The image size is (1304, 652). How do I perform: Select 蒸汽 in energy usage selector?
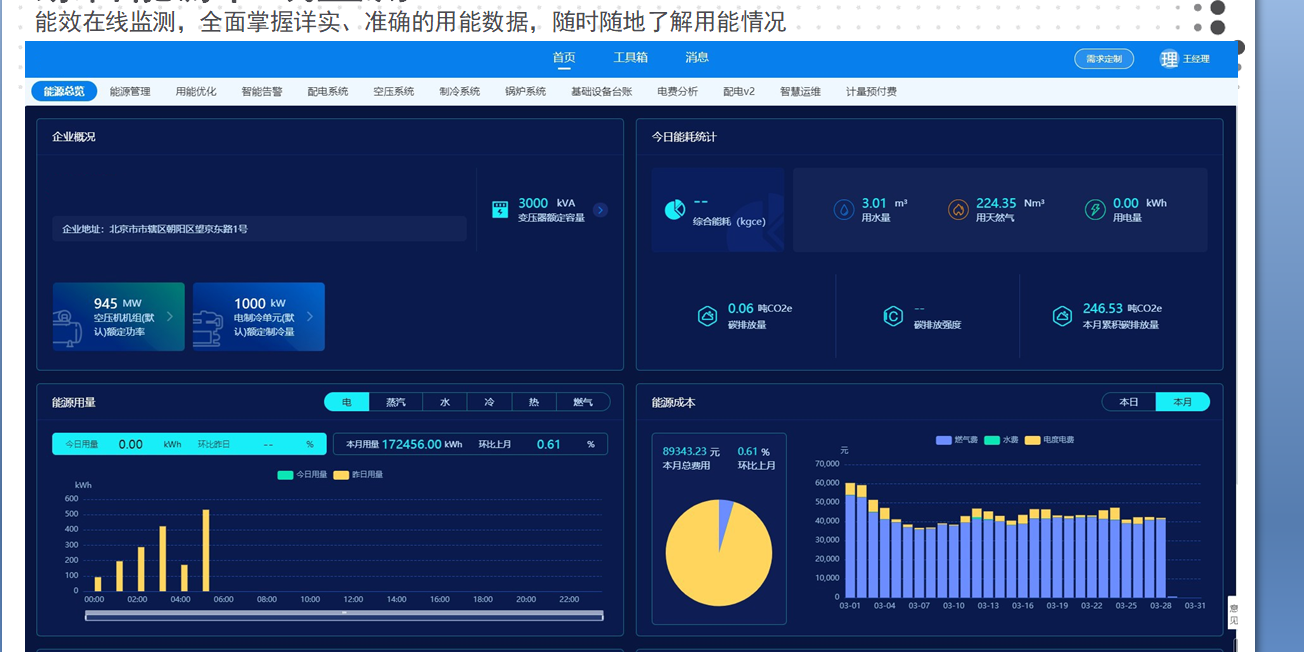tap(396, 402)
